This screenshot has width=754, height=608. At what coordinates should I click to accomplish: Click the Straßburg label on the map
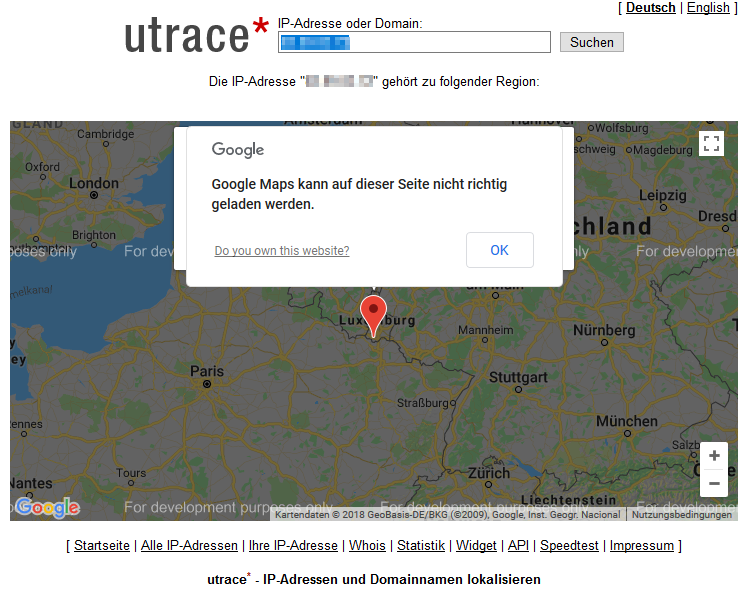423,403
